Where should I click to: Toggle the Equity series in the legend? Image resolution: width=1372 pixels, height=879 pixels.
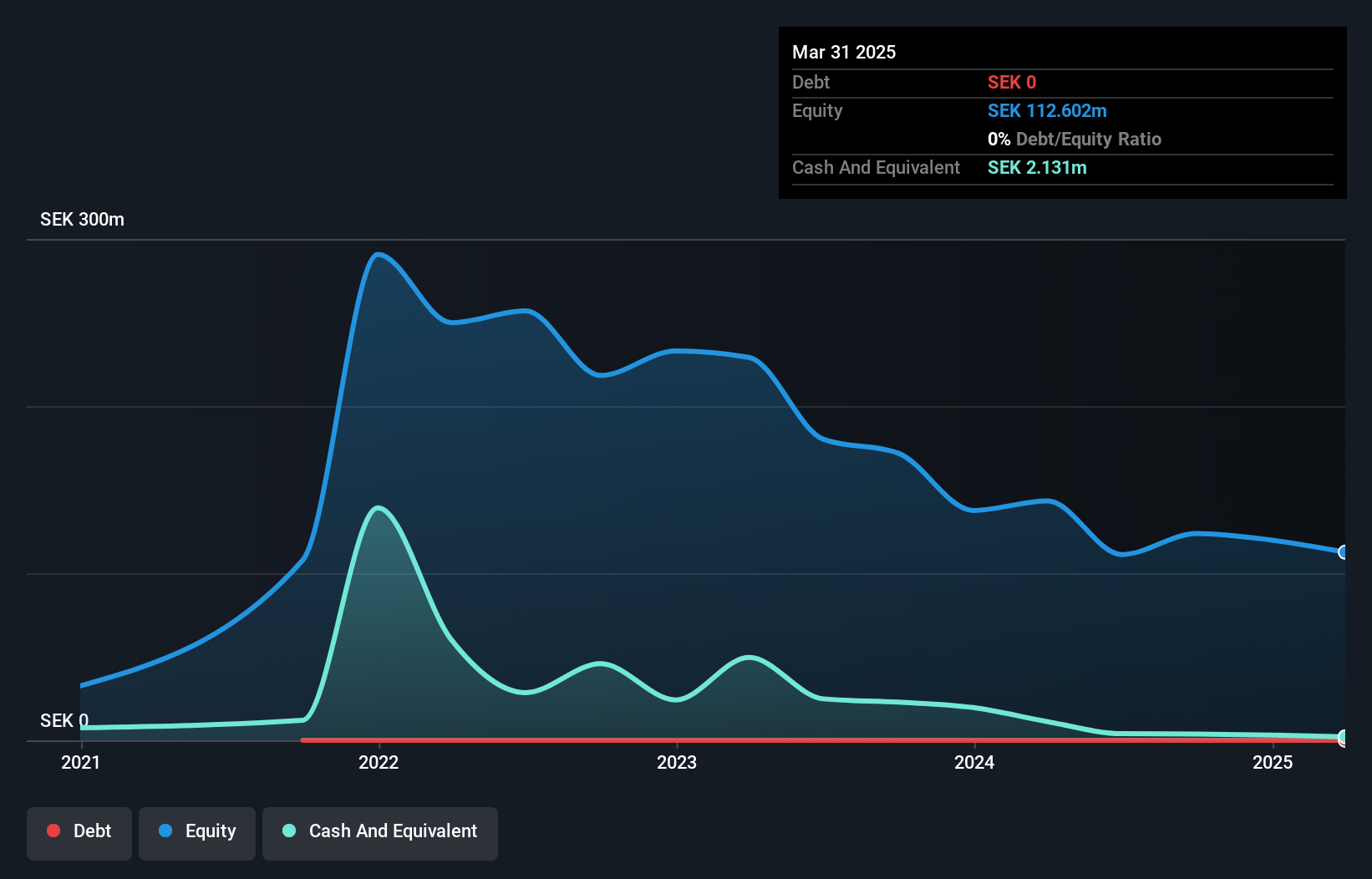pos(197,833)
